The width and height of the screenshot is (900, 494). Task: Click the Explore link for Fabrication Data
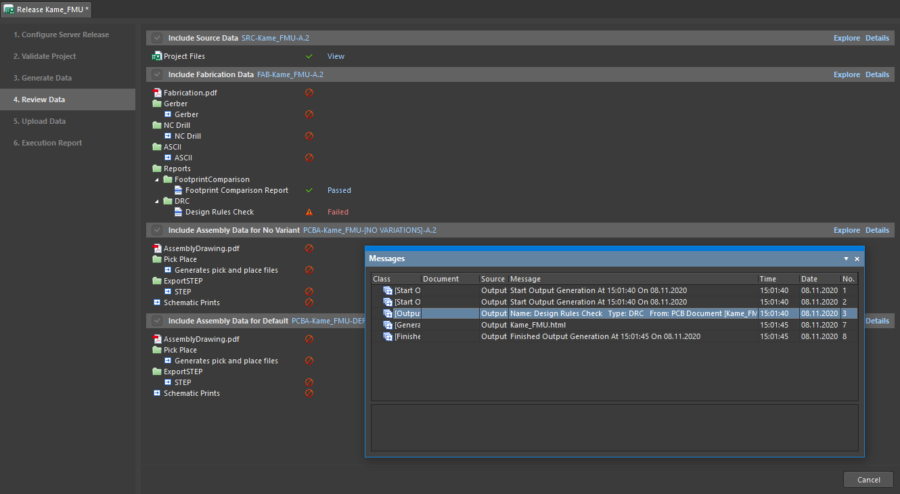(846, 75)
